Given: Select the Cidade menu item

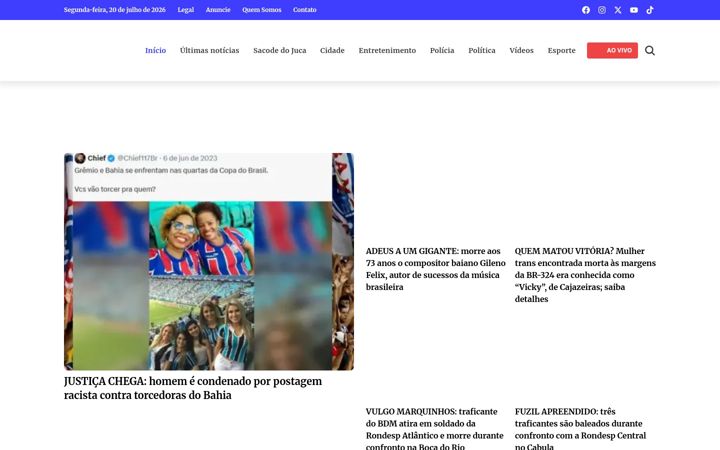Looking at the screenshot, I should pos(332,51).
